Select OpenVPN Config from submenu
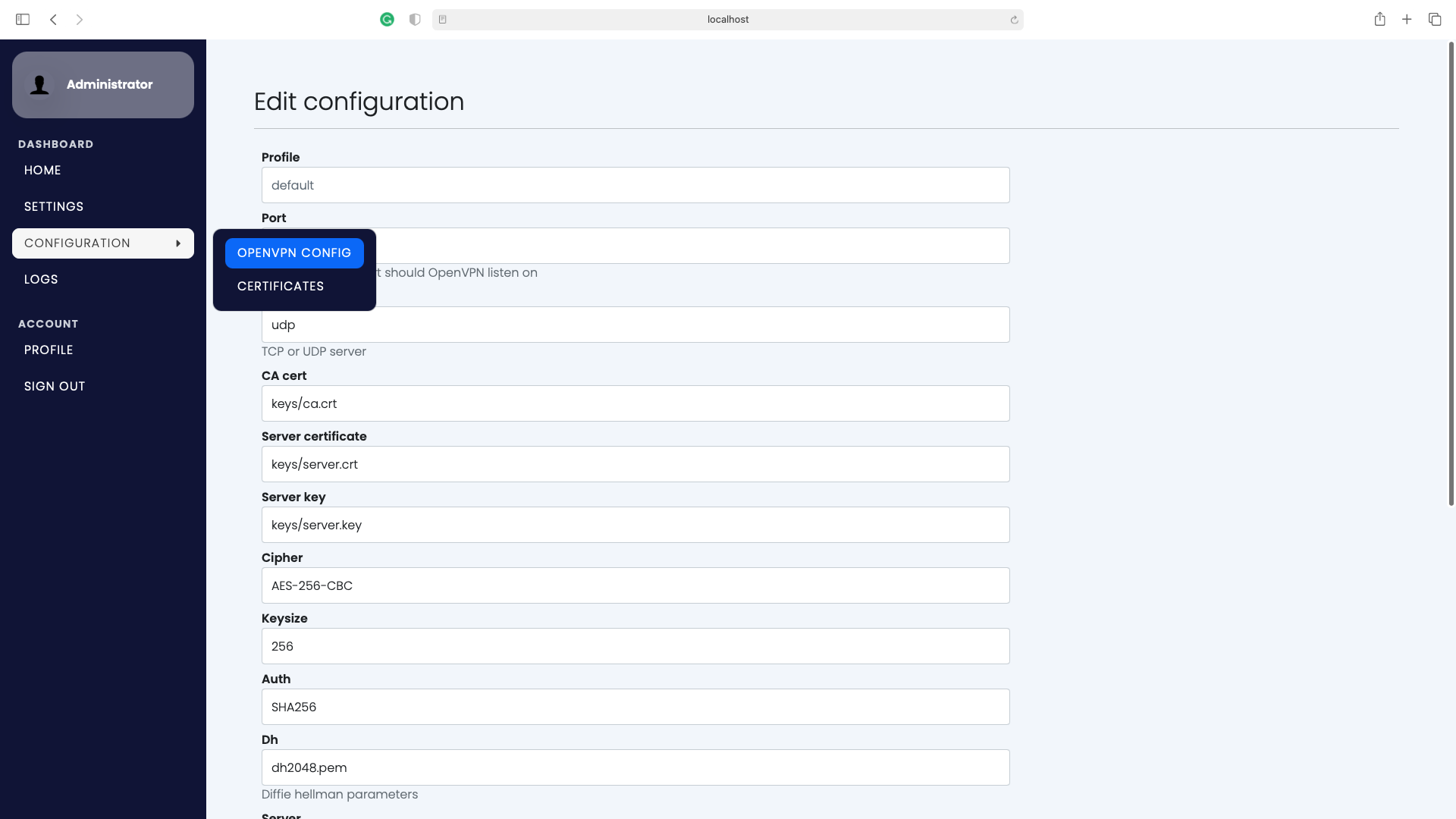 (x=294, y=253)
